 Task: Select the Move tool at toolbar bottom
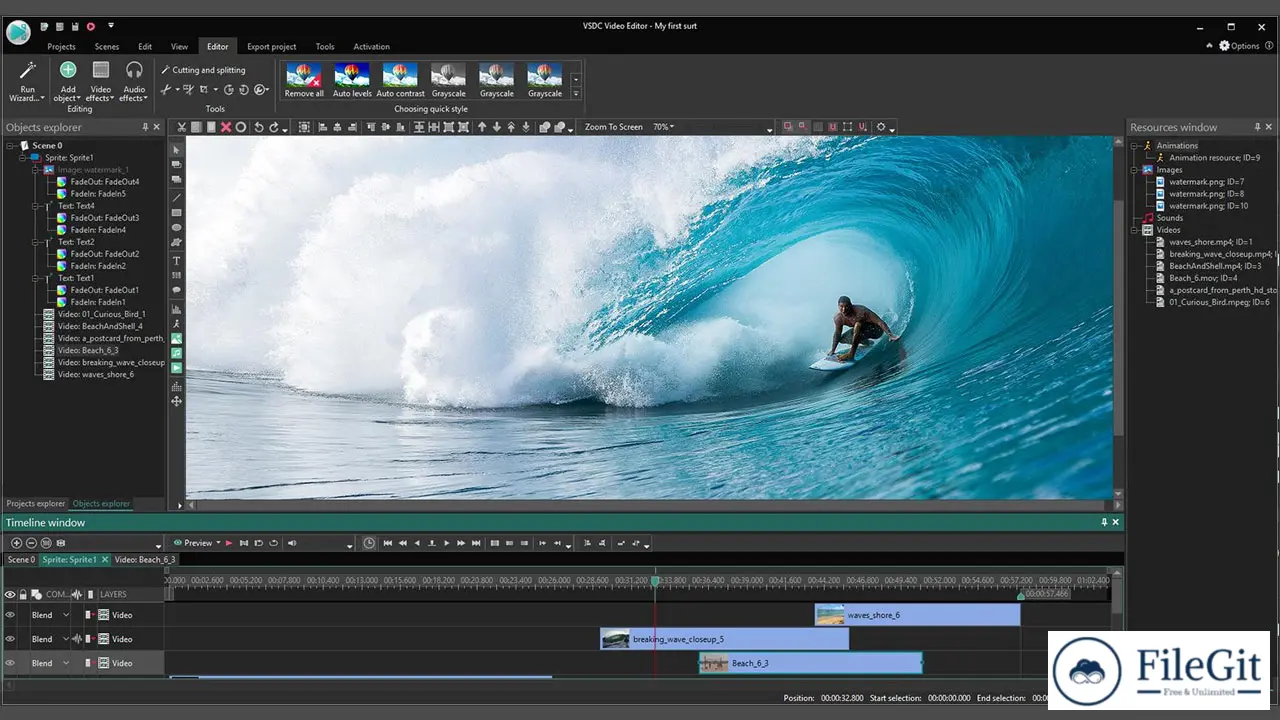pos(177,401)
